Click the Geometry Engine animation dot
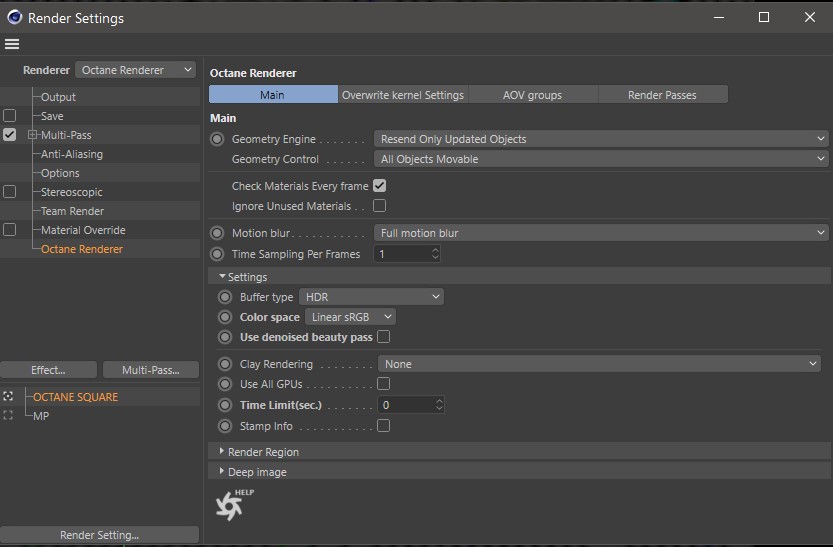Viewport: 833px width, 547px height. (217, 139)
